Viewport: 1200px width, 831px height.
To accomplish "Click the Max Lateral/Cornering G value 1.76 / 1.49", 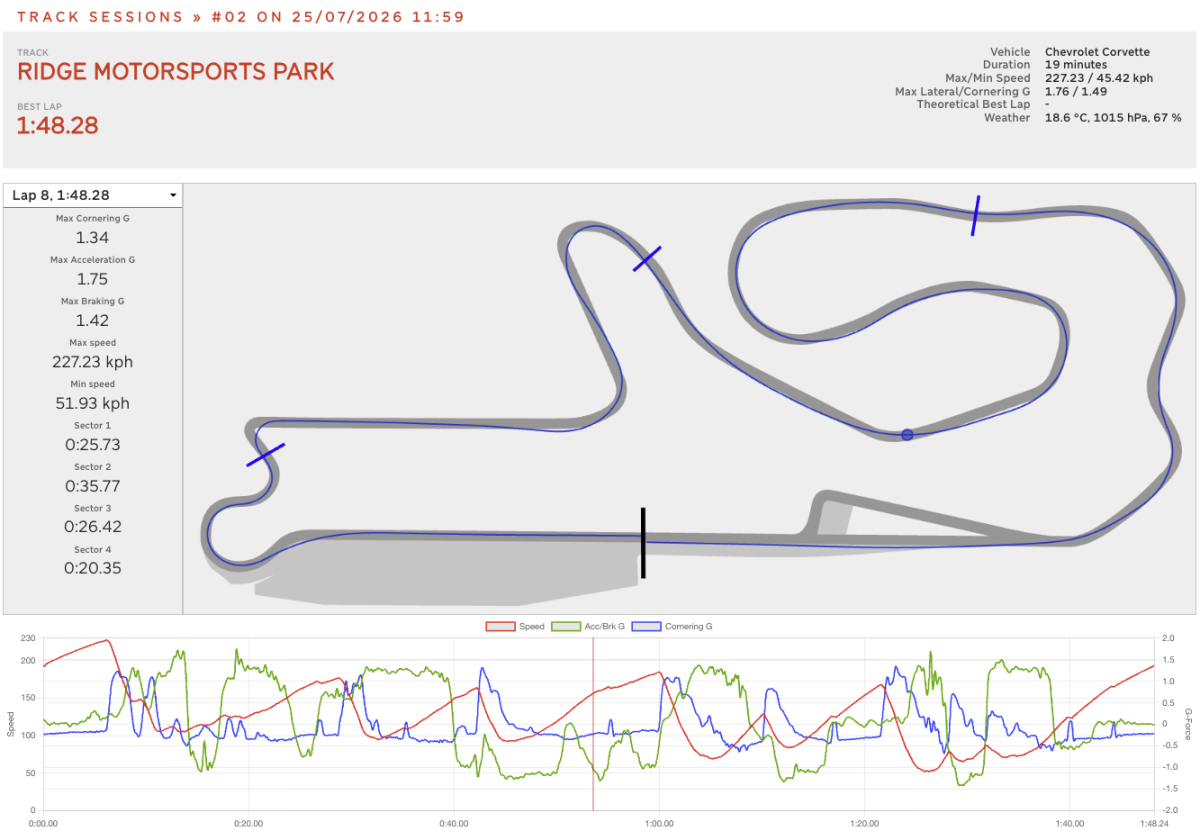I will 1075,91.
